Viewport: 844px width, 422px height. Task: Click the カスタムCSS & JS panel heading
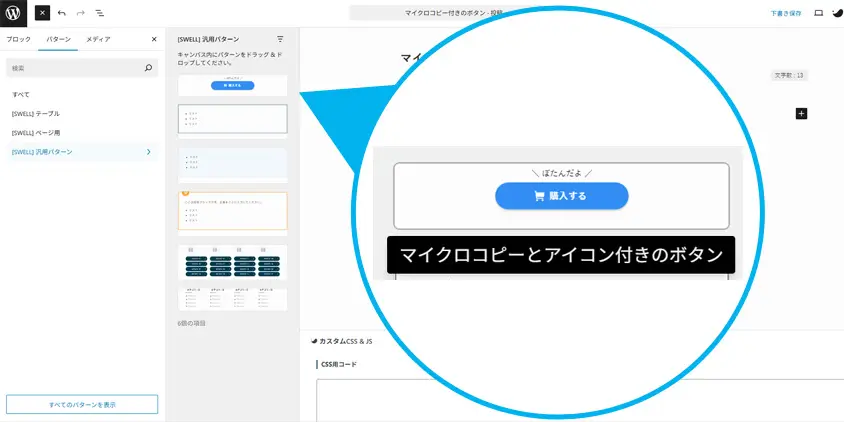tap(342, 341)
